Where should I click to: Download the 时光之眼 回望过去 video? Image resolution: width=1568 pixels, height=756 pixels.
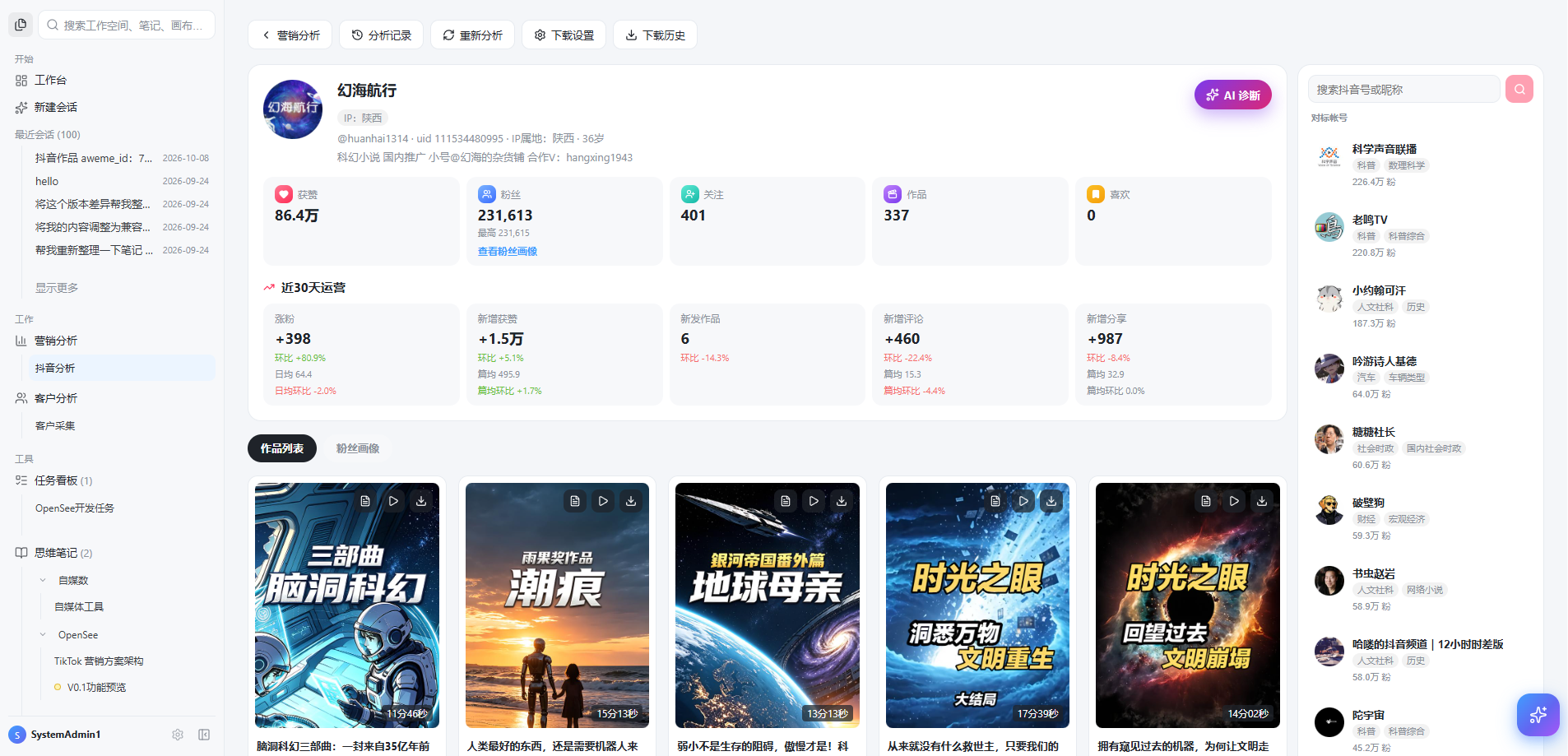1262,501
